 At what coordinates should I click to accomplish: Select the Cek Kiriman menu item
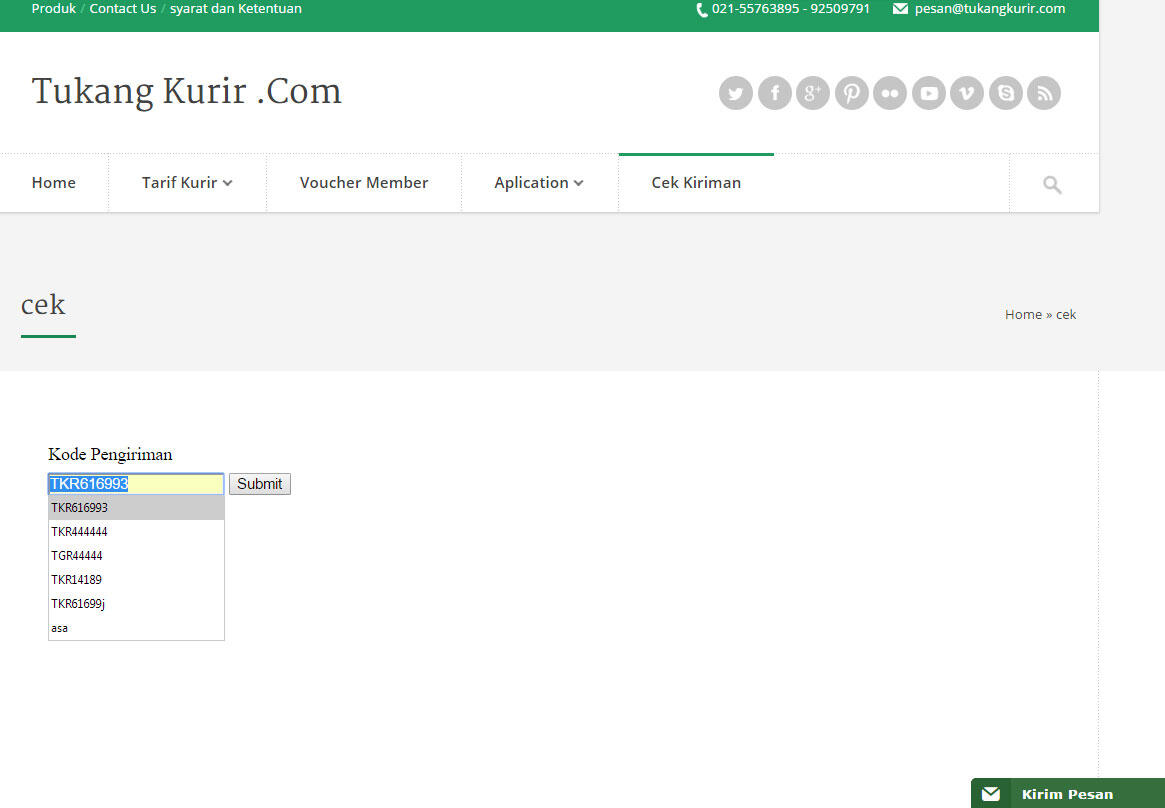tap(696, 183)
